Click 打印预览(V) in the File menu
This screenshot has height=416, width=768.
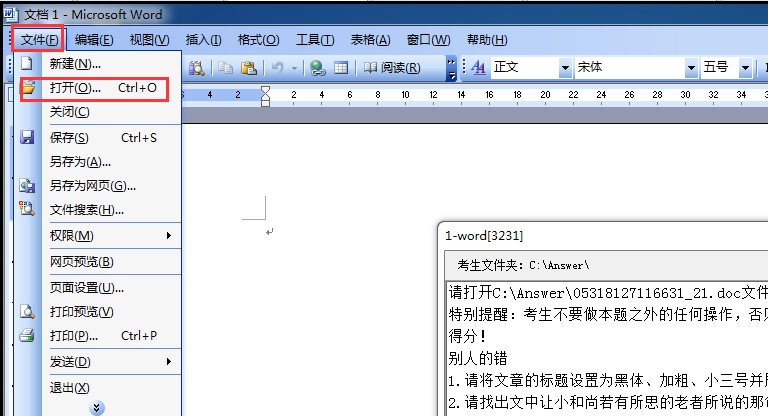(x=82, y=311)
